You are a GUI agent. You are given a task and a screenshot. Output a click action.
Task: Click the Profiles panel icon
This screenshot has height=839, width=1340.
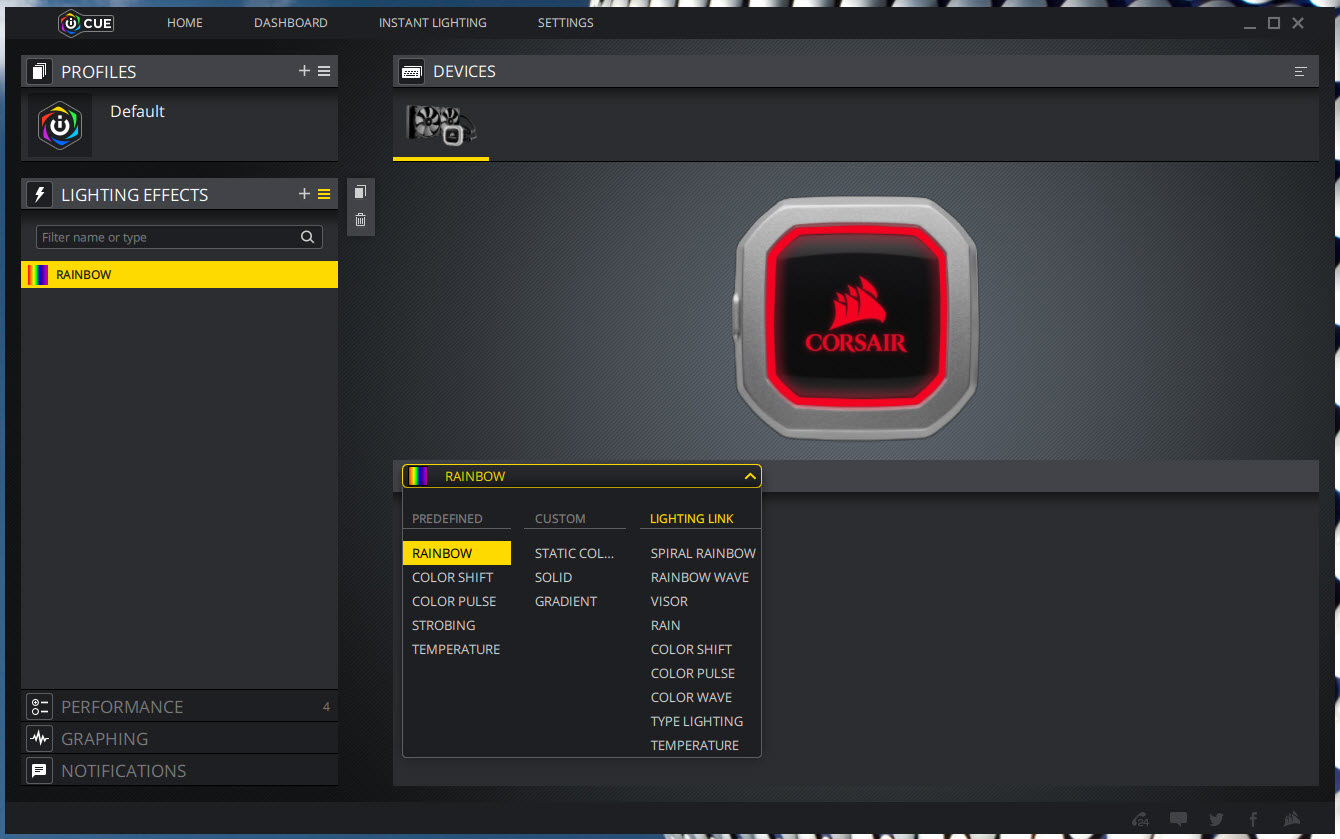[39, 72]
